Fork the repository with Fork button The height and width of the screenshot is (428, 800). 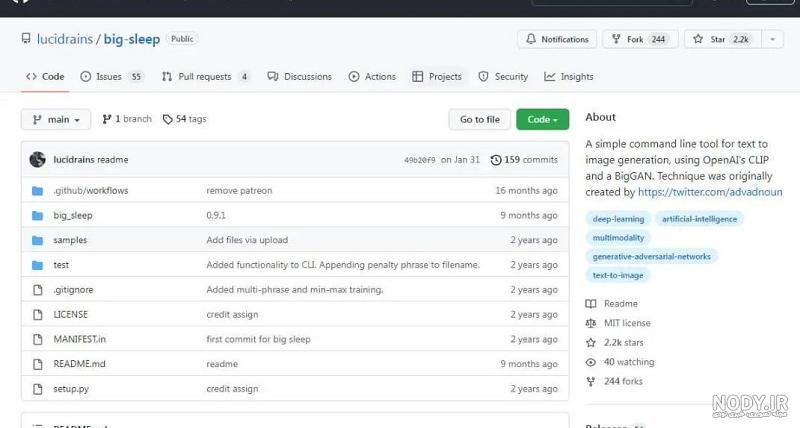[x=640, y=39]
